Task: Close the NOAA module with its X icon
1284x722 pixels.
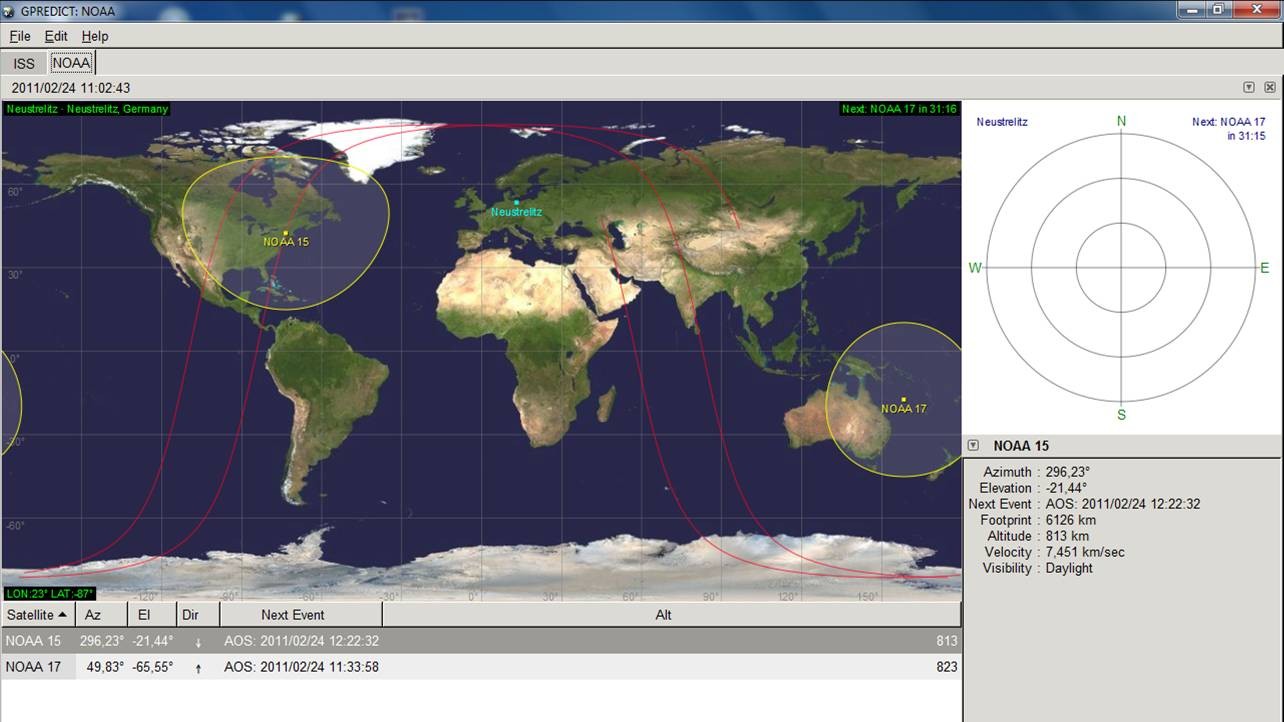Action: pyautogui.click(x=1270, y=87)
